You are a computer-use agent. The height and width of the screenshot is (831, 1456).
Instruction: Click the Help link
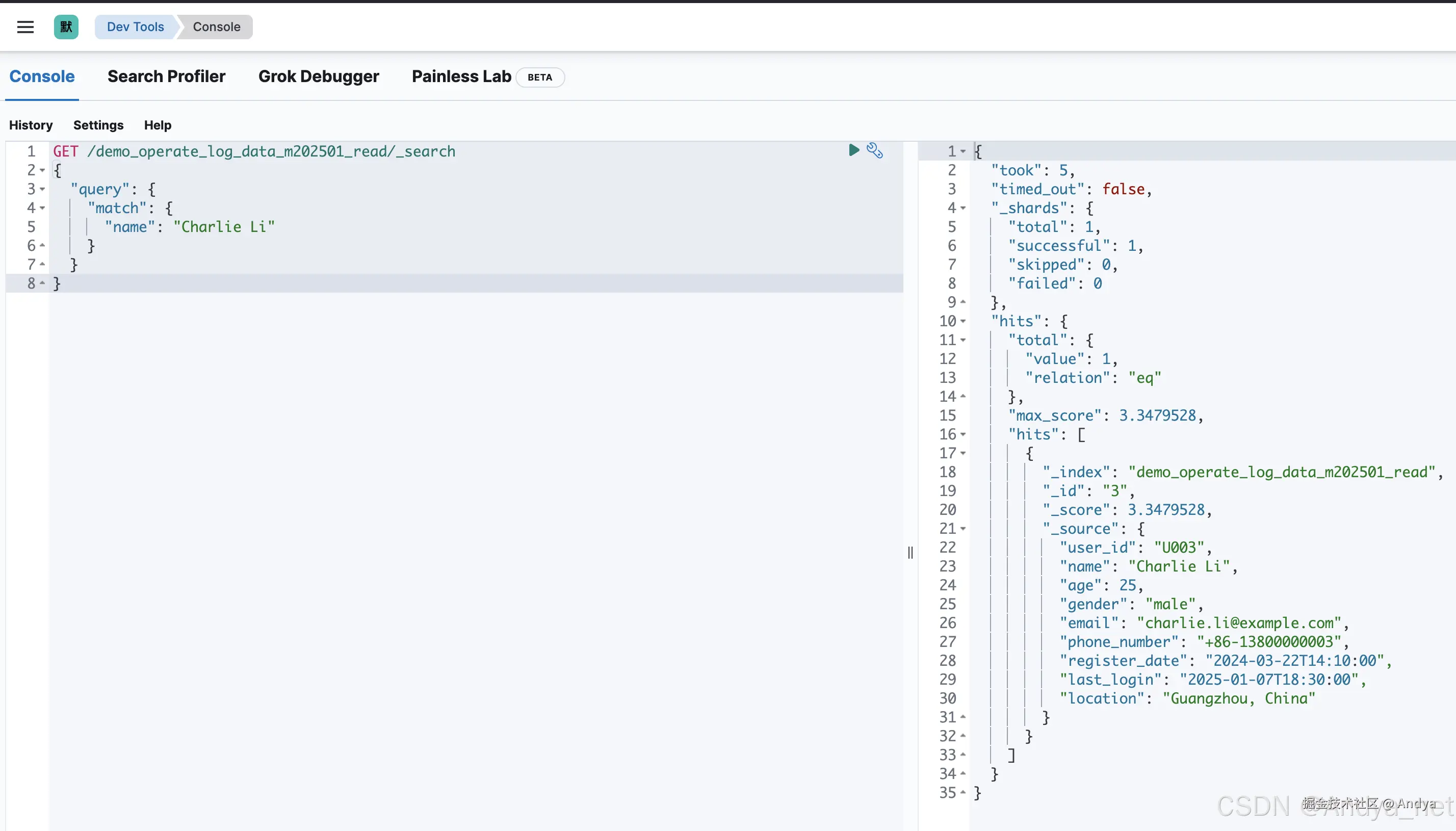click(158, 125)
